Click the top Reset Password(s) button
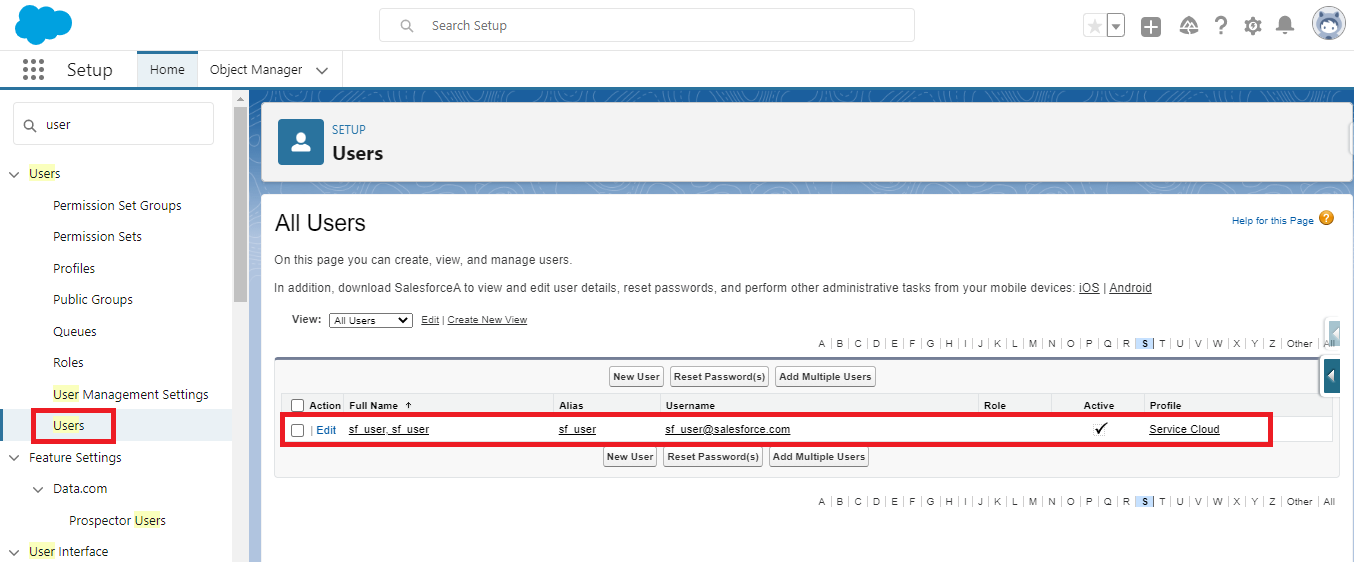 720,376
